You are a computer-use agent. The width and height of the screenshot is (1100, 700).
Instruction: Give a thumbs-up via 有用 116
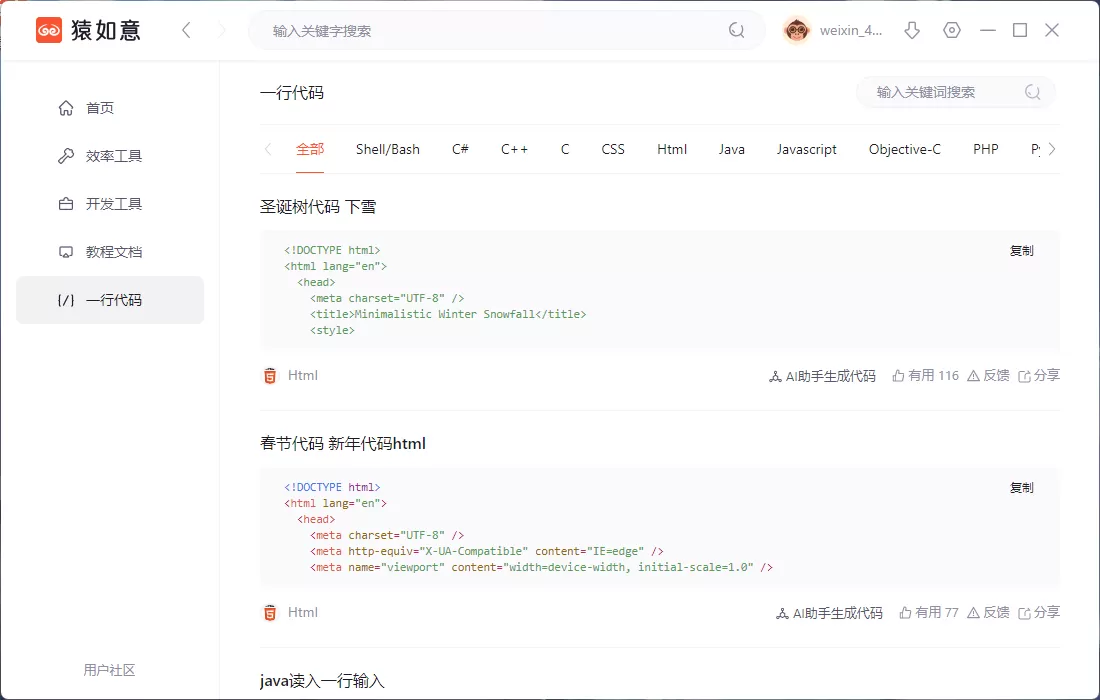(924, 375)
